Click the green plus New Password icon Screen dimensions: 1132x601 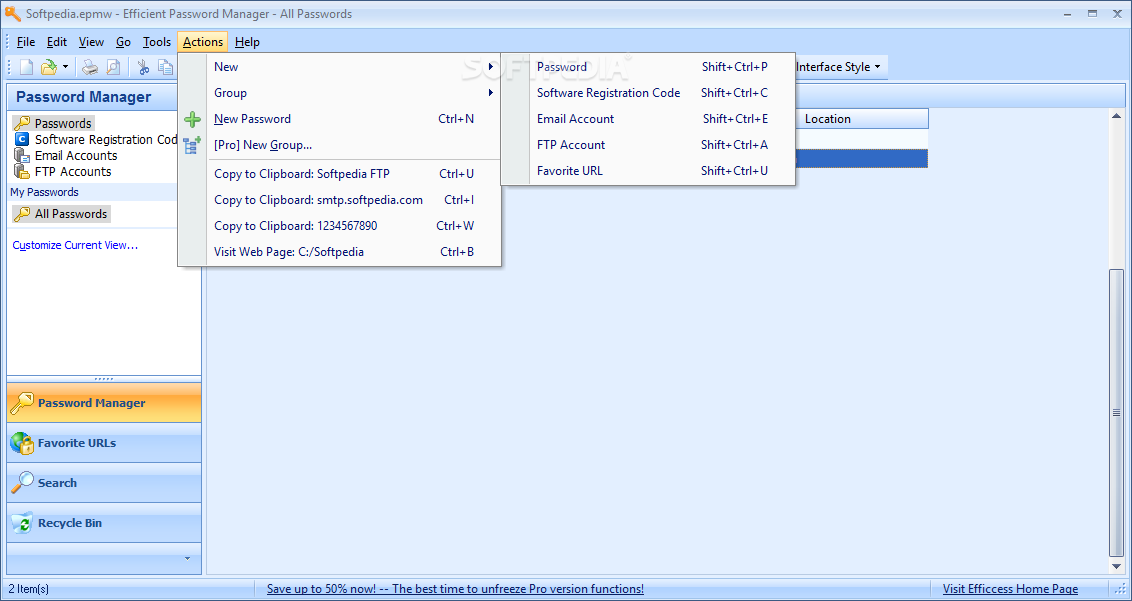pyautogui.click(x=192, y=119)
